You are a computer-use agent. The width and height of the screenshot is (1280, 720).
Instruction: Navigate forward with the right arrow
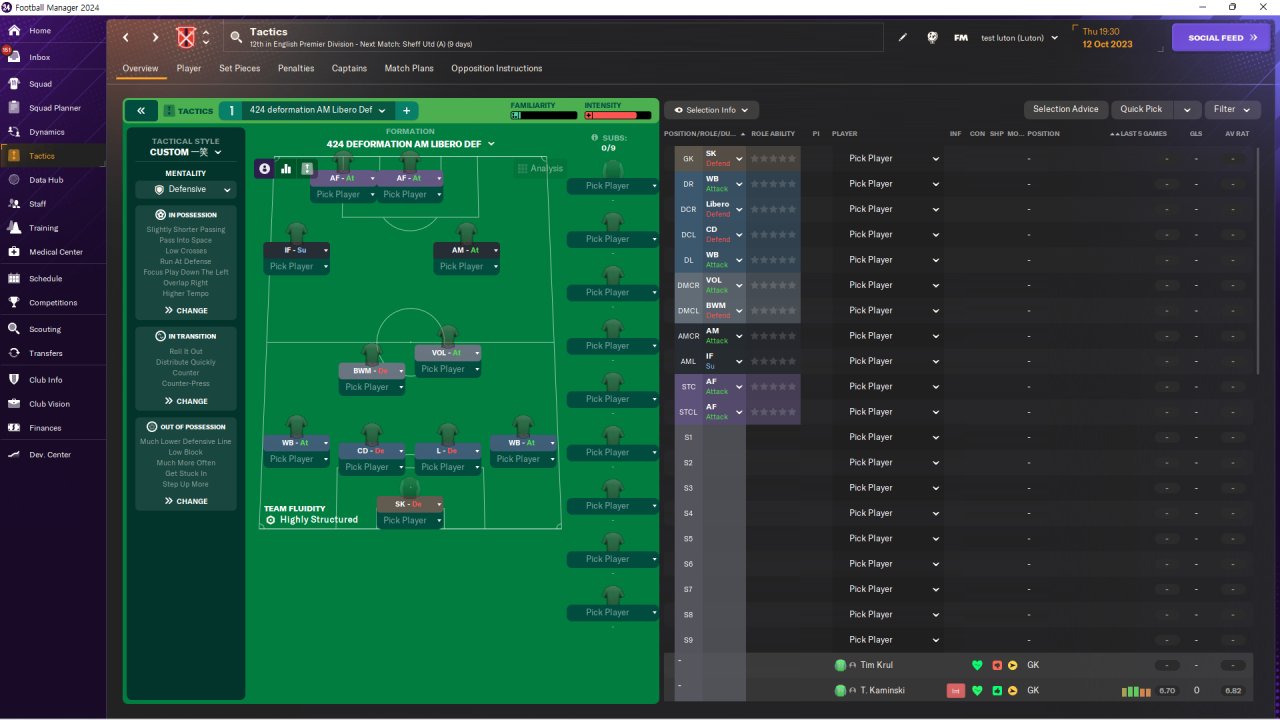pyautogui.click(x=155, y=38)
